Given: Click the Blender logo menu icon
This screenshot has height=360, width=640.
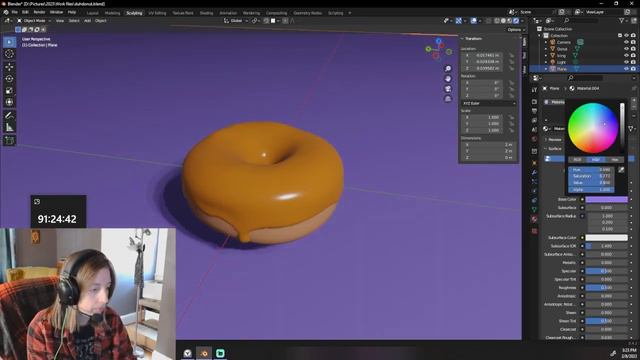Looking at the screenshot, I should click(6, 13).
